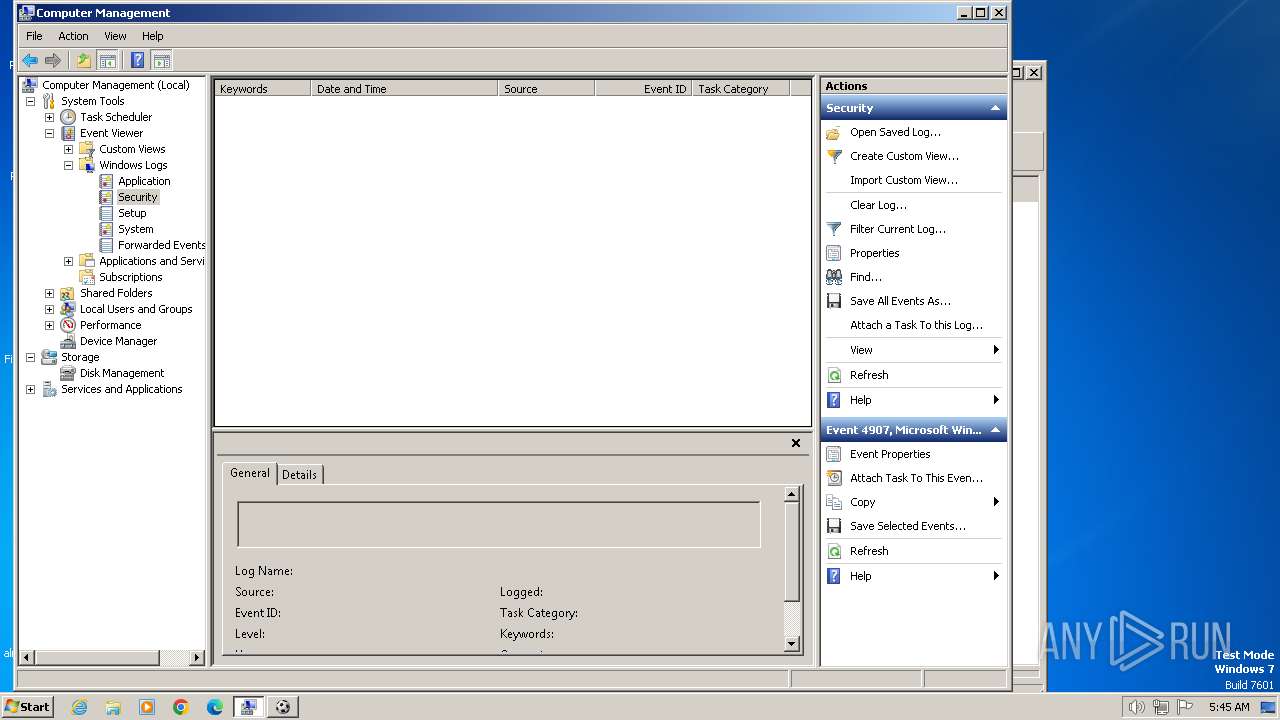This screenshot has width=1280, height=720.
Task: Collapse the Windows Logs tree node
Action: (68, 165)
